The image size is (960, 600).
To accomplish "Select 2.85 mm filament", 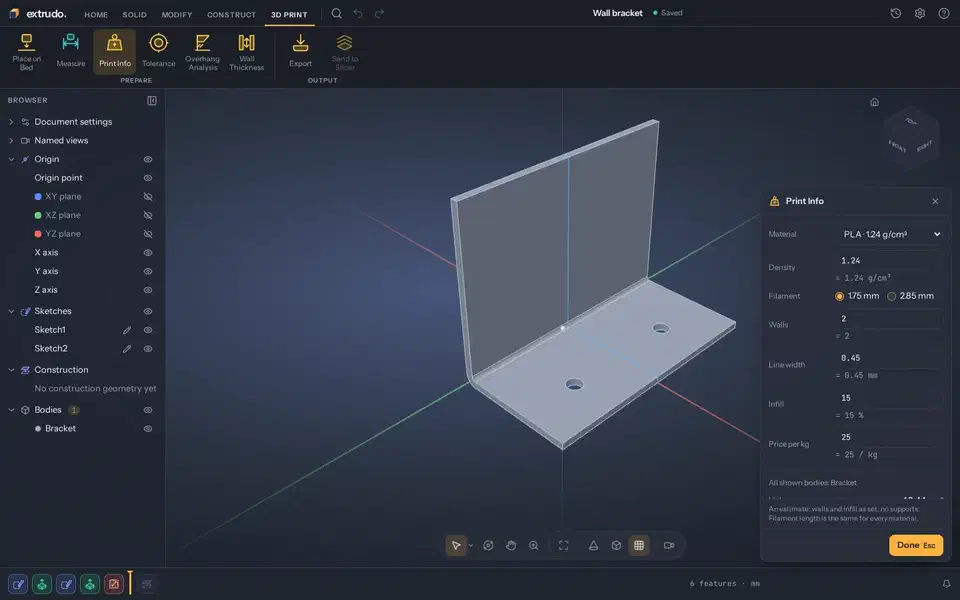I will 910,296.
